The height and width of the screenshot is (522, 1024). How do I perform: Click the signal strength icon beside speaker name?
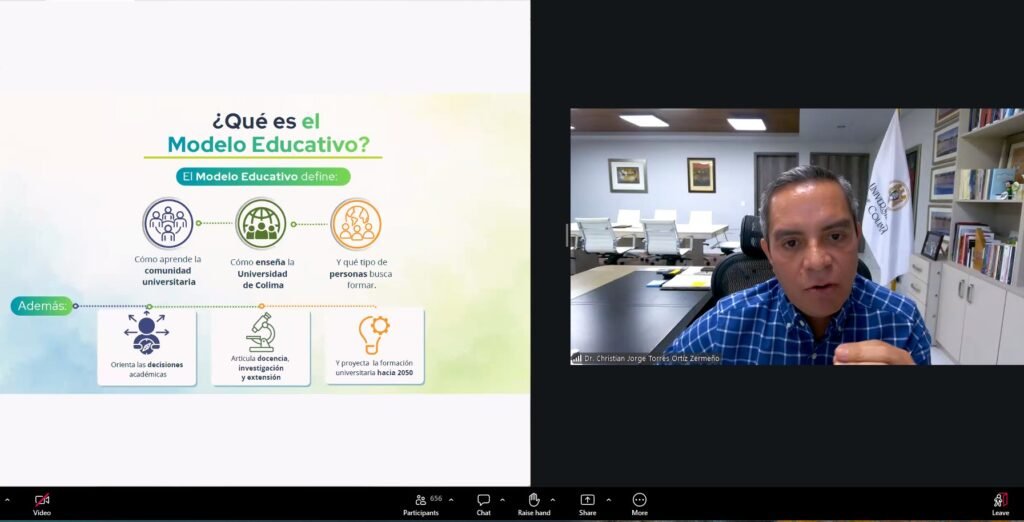[x=577, y=359]
